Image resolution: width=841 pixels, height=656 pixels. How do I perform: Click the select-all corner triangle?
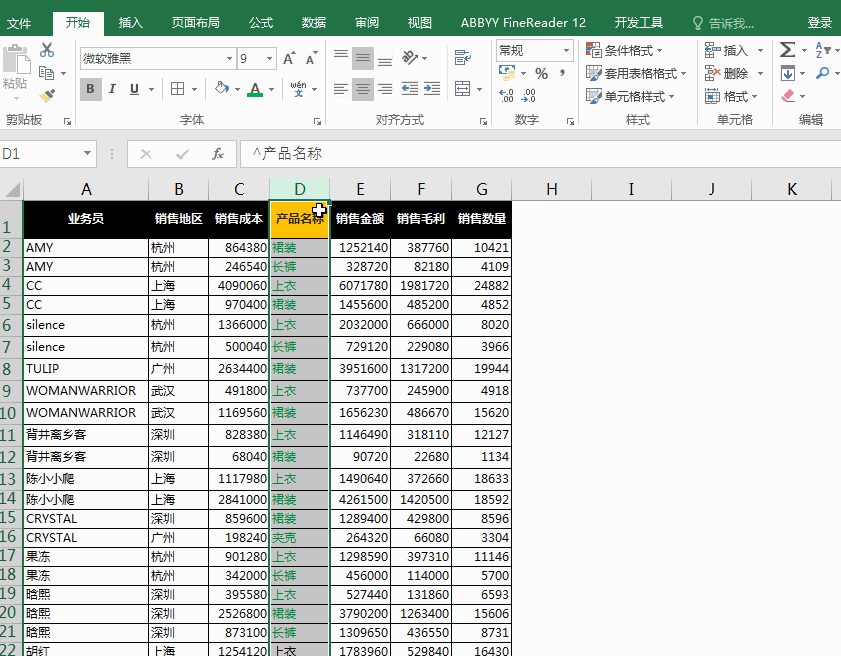tap(12, 189)
